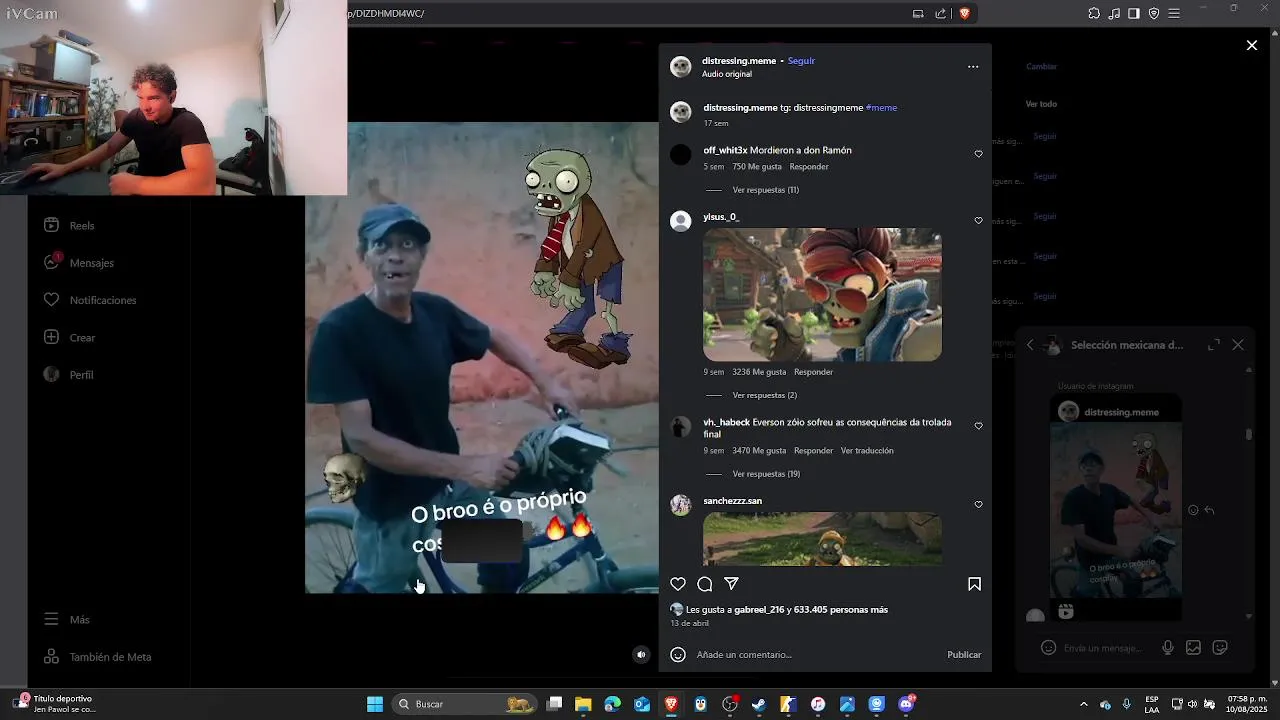This screenshot has width=1280, height=720.
Task: Record a voice message in the chat
Action: [1167, 648]
